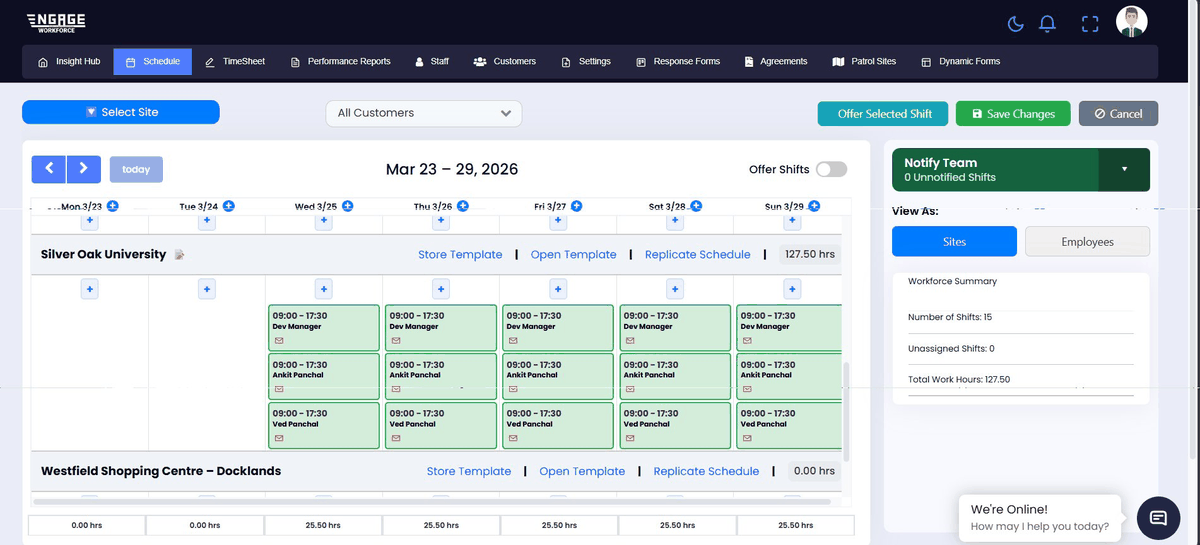Select Dev Manager's Thursday 09:00 - 17:30 shift
1200x545 pixels.
coord(441,328)
